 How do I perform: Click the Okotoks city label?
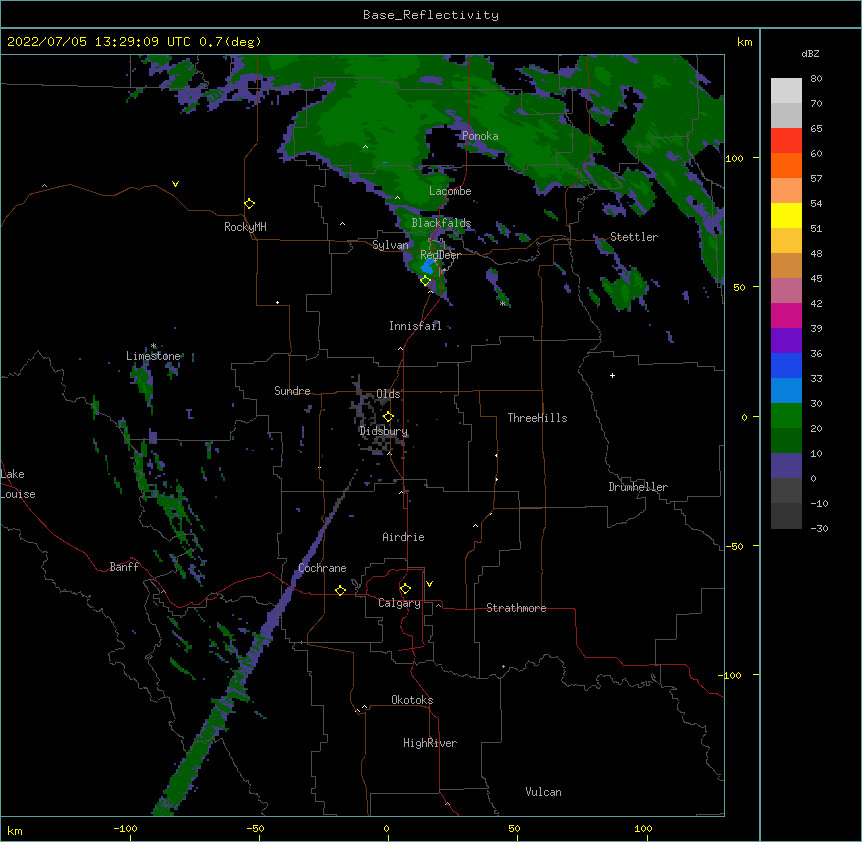[412, 700]
